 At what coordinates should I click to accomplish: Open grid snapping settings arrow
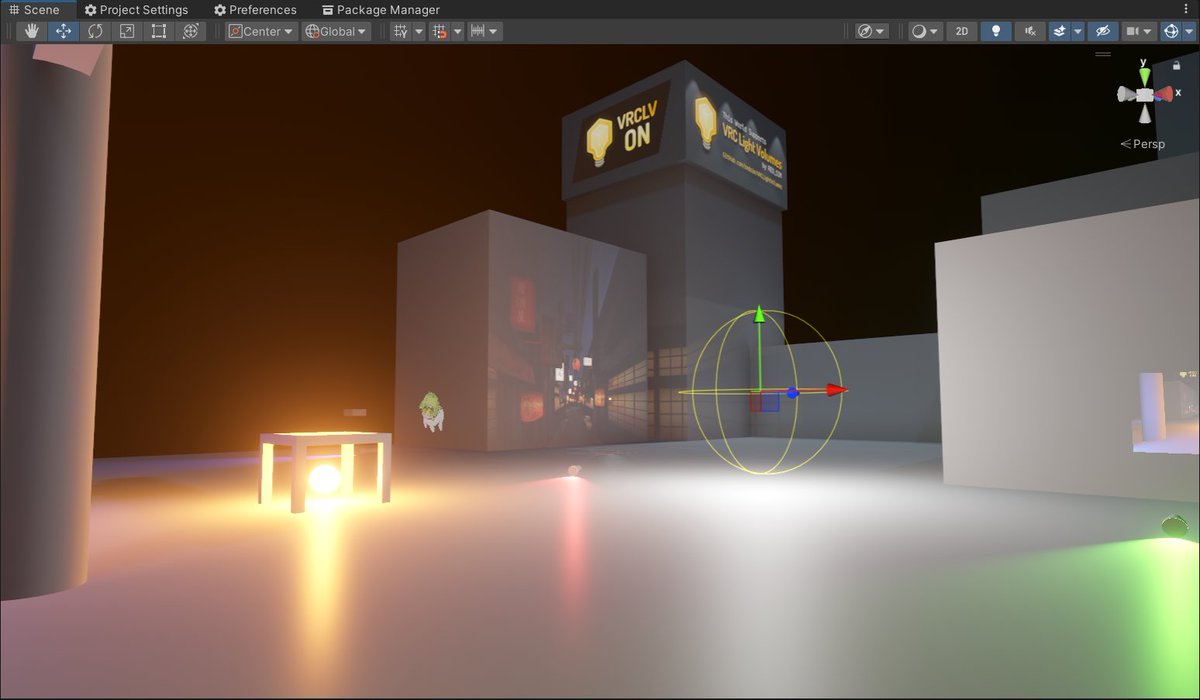(x=457, y=31)
